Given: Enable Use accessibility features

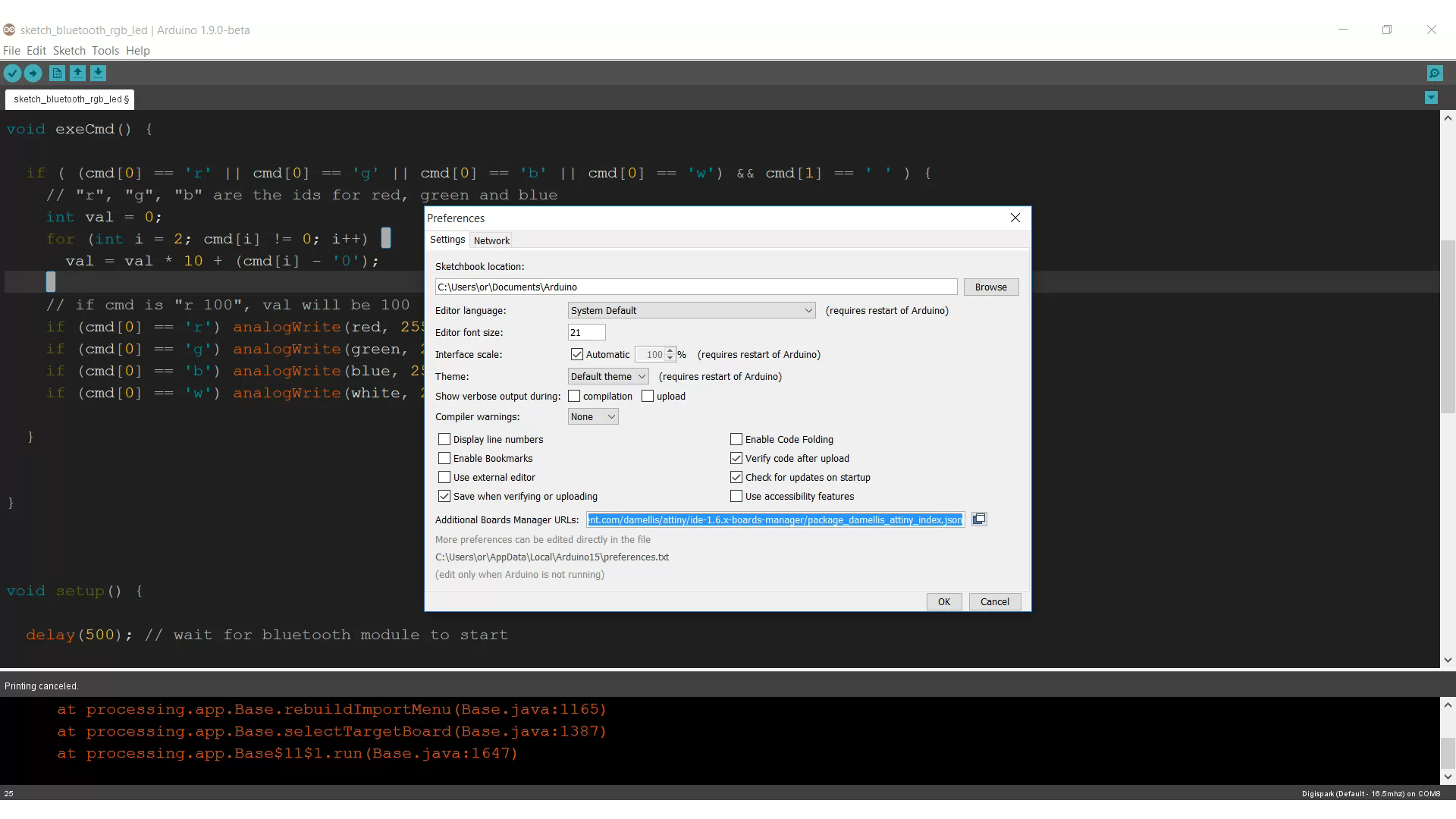Looking at the screenshot, I should coord(736,496).
